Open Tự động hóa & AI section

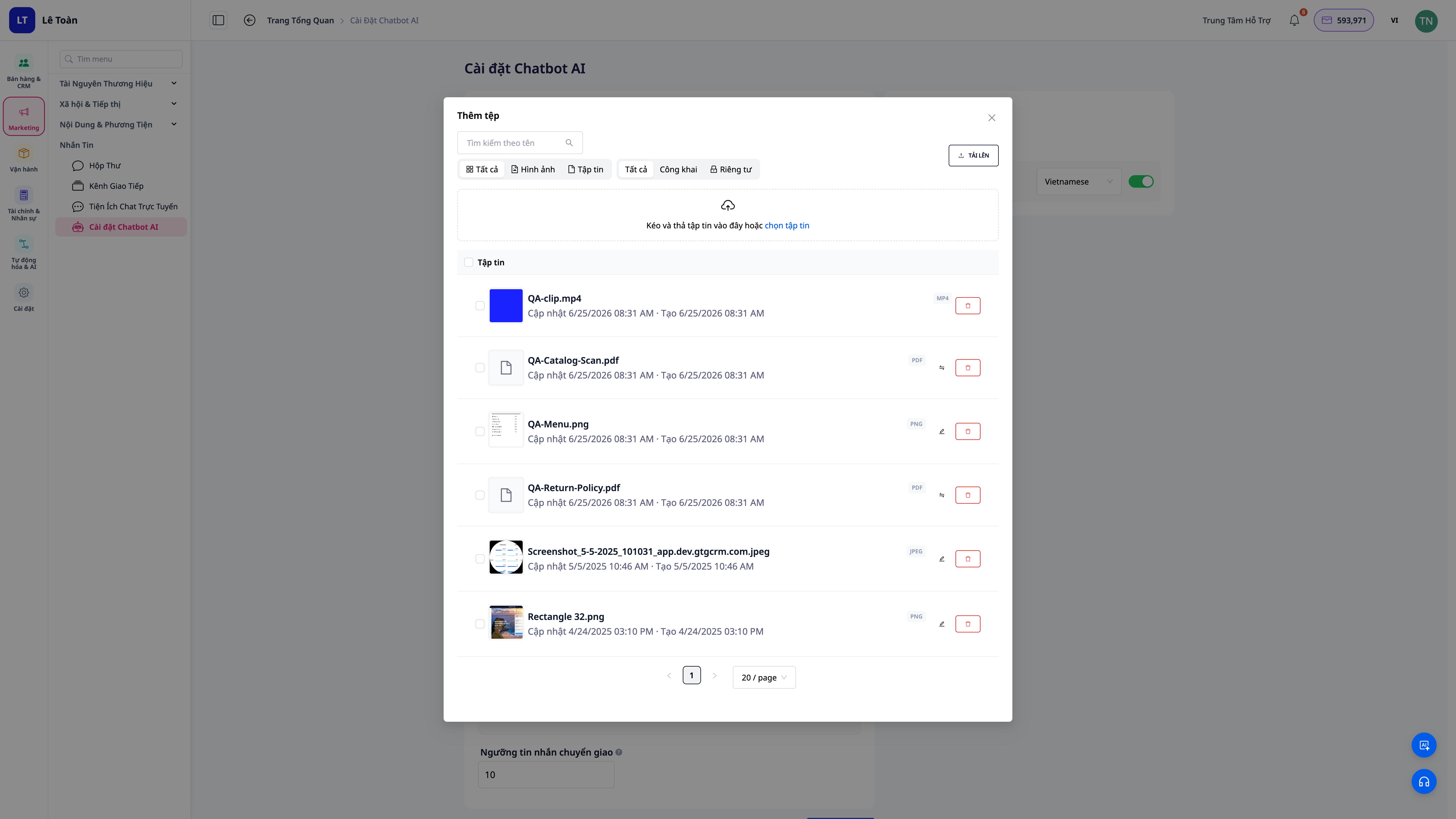(x=24, y=253)
